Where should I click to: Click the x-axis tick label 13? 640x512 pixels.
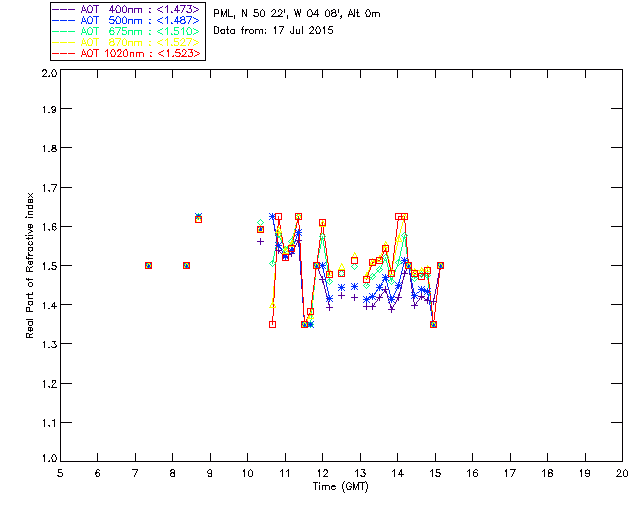(x=360, y=473)
